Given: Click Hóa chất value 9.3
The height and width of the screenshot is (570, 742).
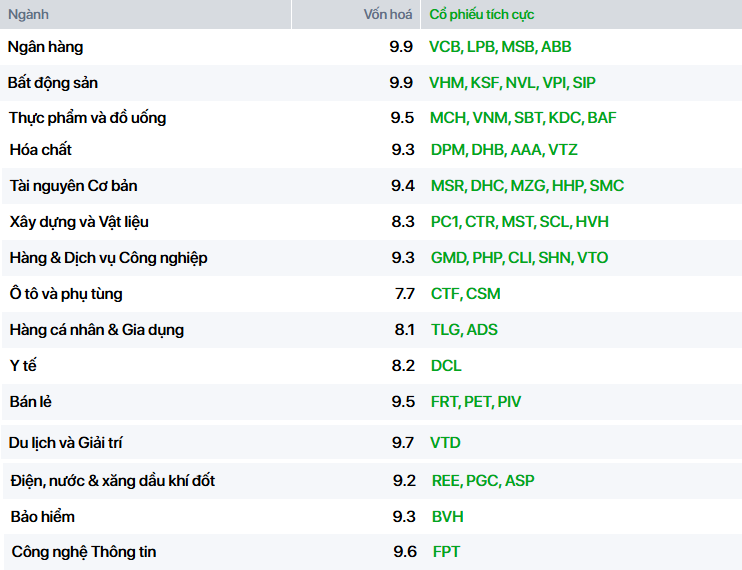Looking at the screenshot, I should click(x=403, y=150).
